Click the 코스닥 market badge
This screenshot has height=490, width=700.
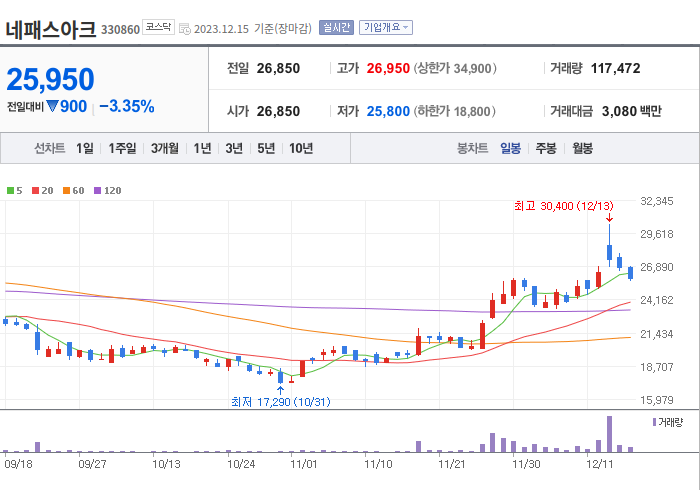158,27
